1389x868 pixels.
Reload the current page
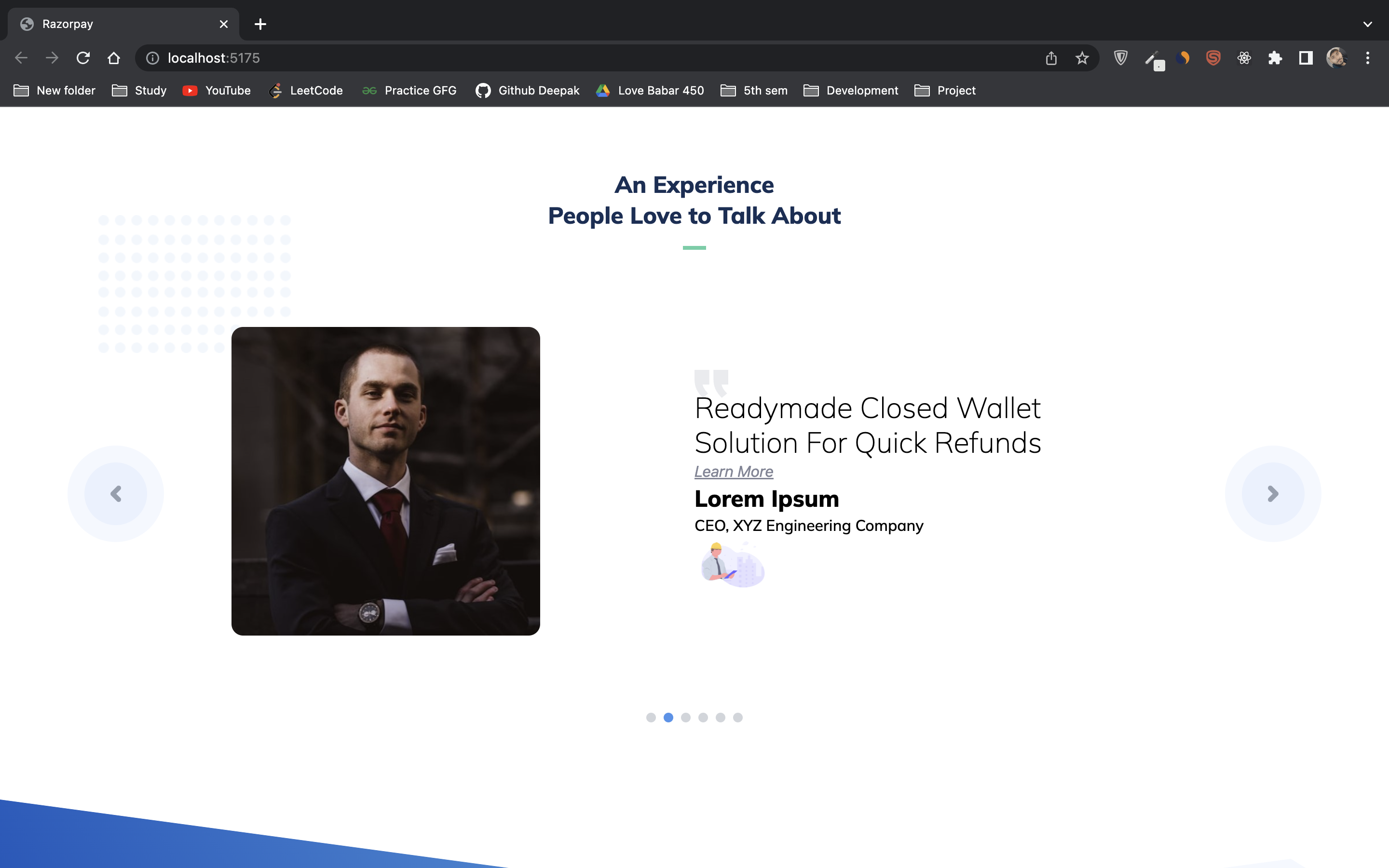[83, 57]
